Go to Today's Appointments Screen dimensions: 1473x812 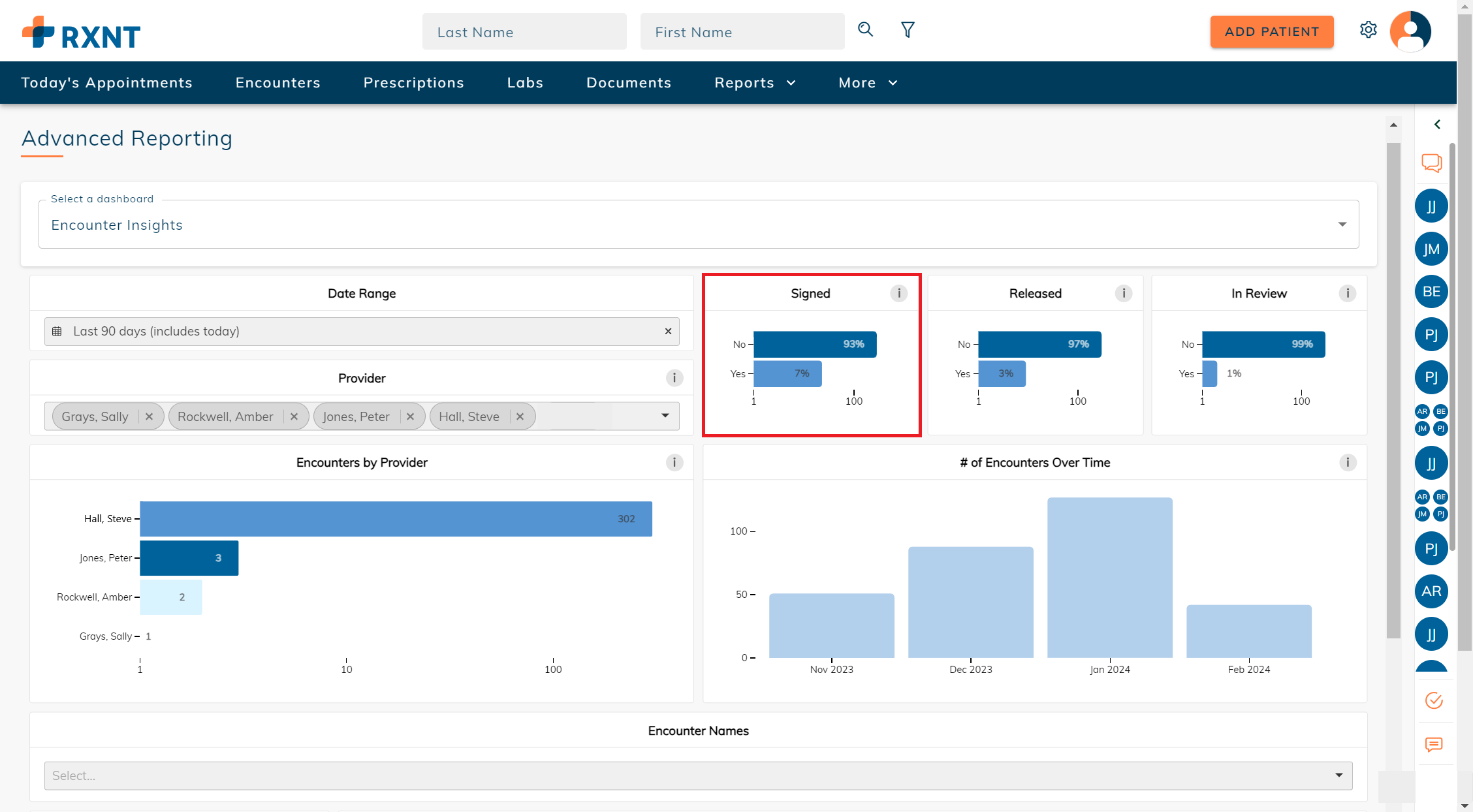[106, 83]
